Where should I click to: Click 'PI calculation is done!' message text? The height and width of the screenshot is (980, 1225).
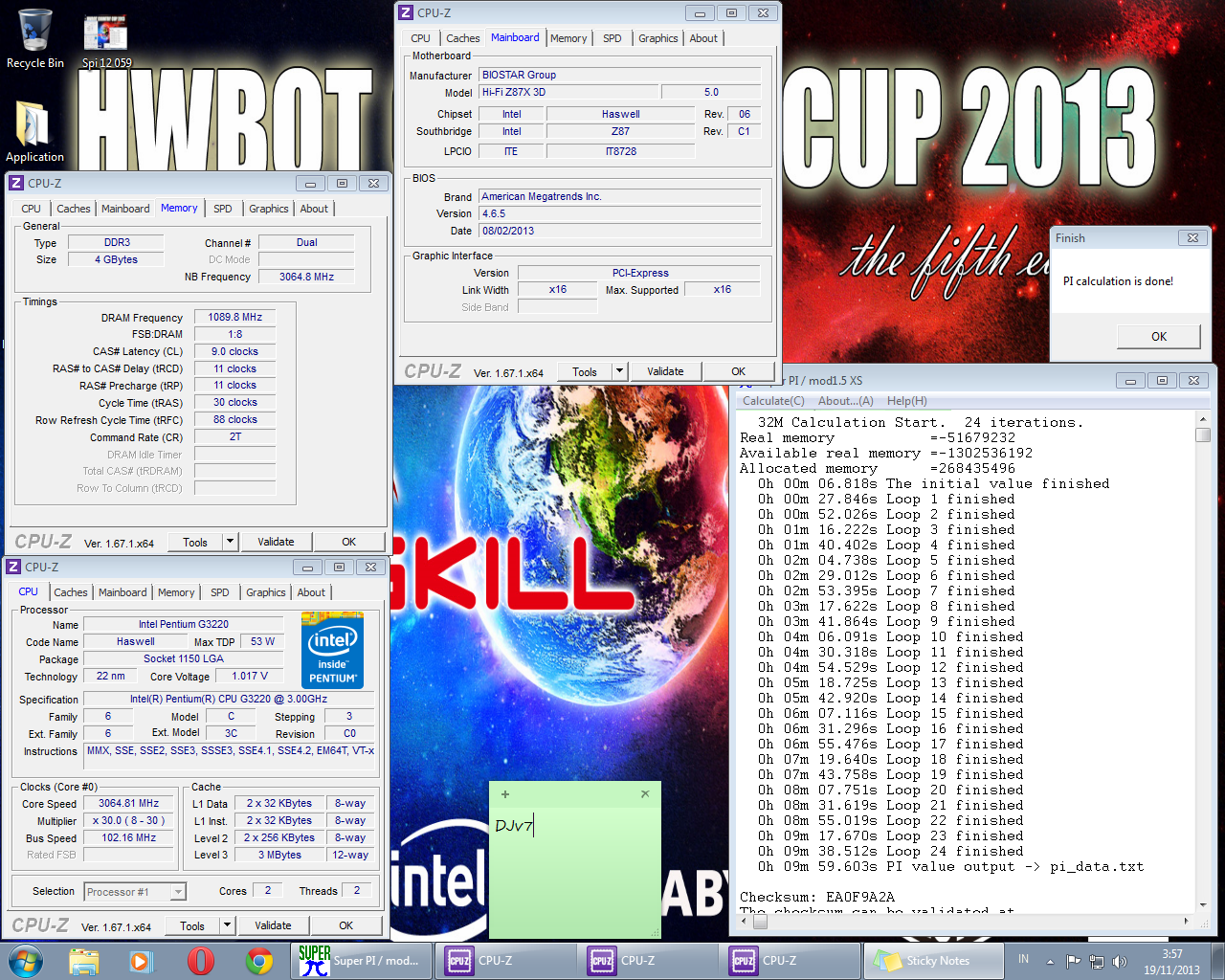click(x=1118, y=281)
